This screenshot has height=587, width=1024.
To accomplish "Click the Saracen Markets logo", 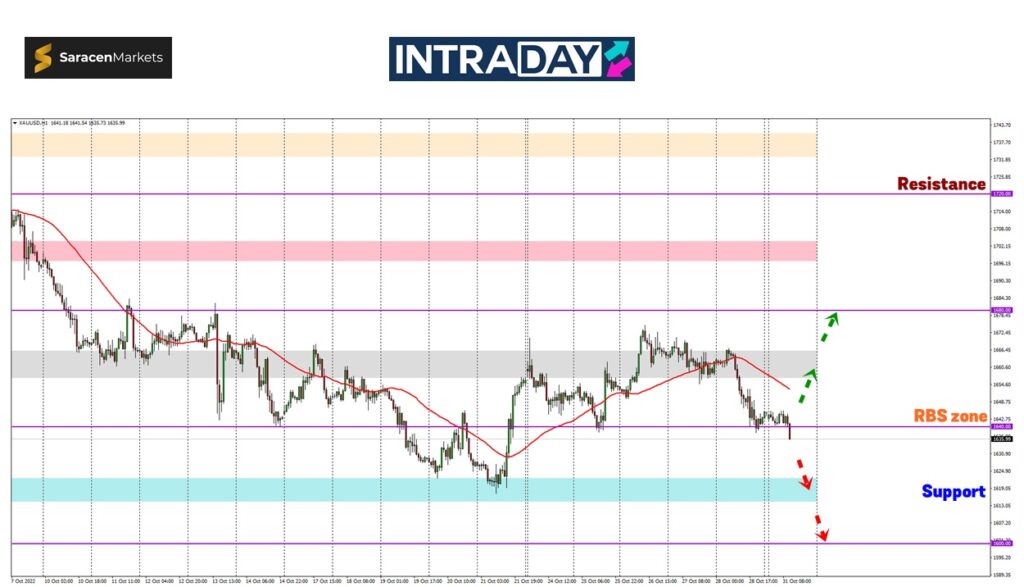I will 98,58.
